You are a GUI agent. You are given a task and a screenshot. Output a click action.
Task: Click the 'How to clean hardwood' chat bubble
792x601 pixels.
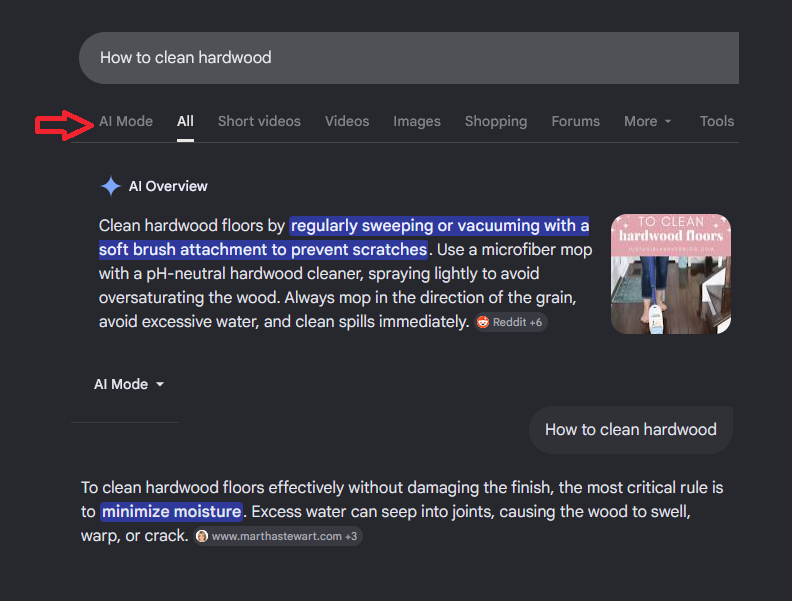tap(631, 430)
